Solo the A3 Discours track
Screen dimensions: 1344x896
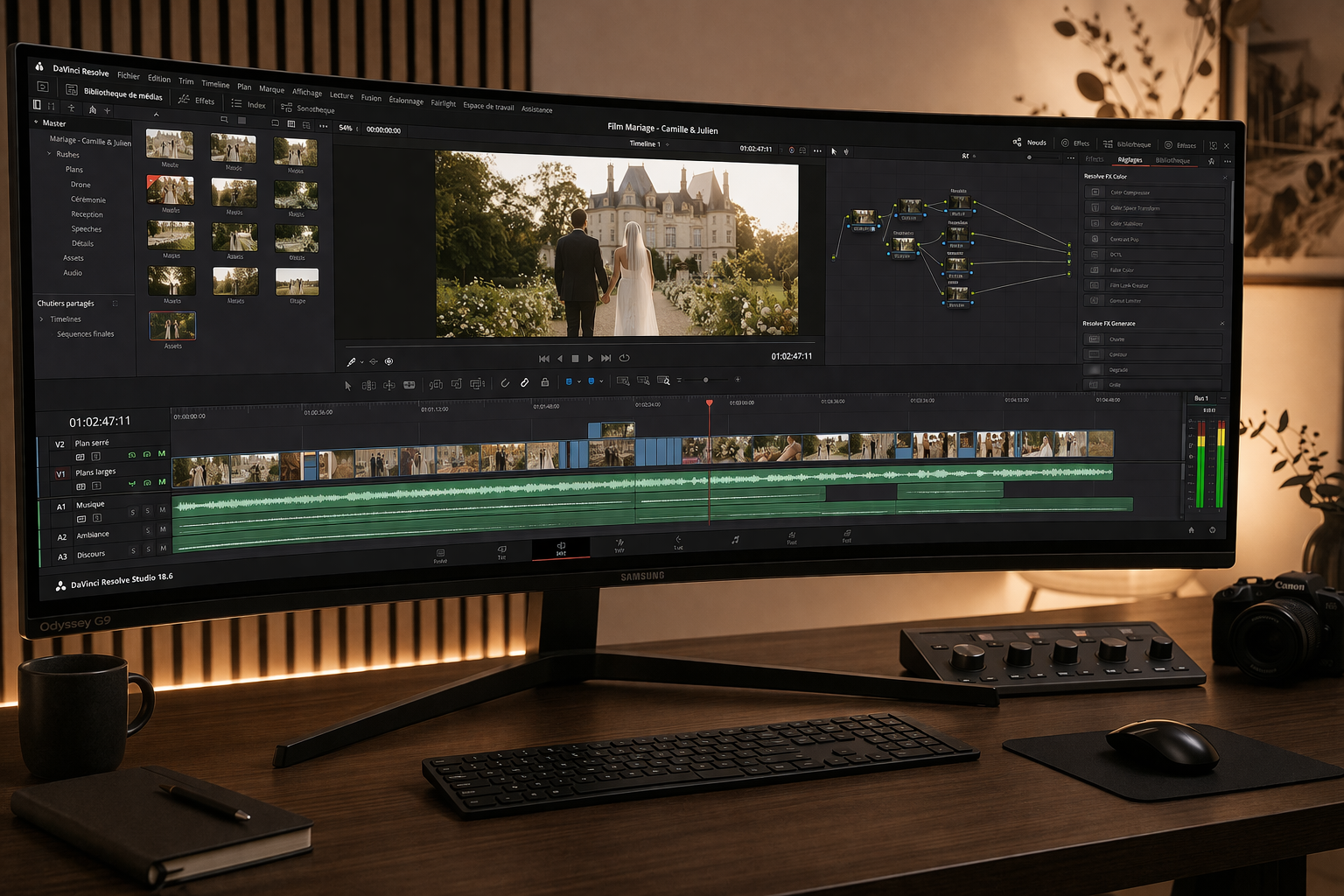148,550
